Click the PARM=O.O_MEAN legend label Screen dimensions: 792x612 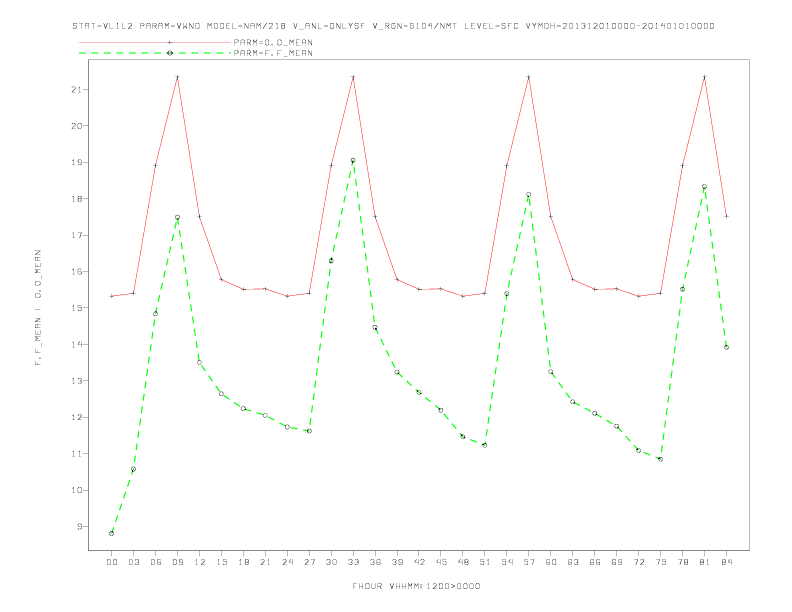pyautogui.click(x=273, y=42)
